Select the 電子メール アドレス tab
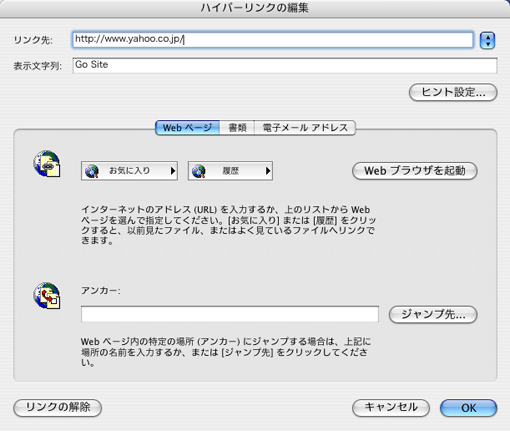510x431 pixels. [305, 128]
